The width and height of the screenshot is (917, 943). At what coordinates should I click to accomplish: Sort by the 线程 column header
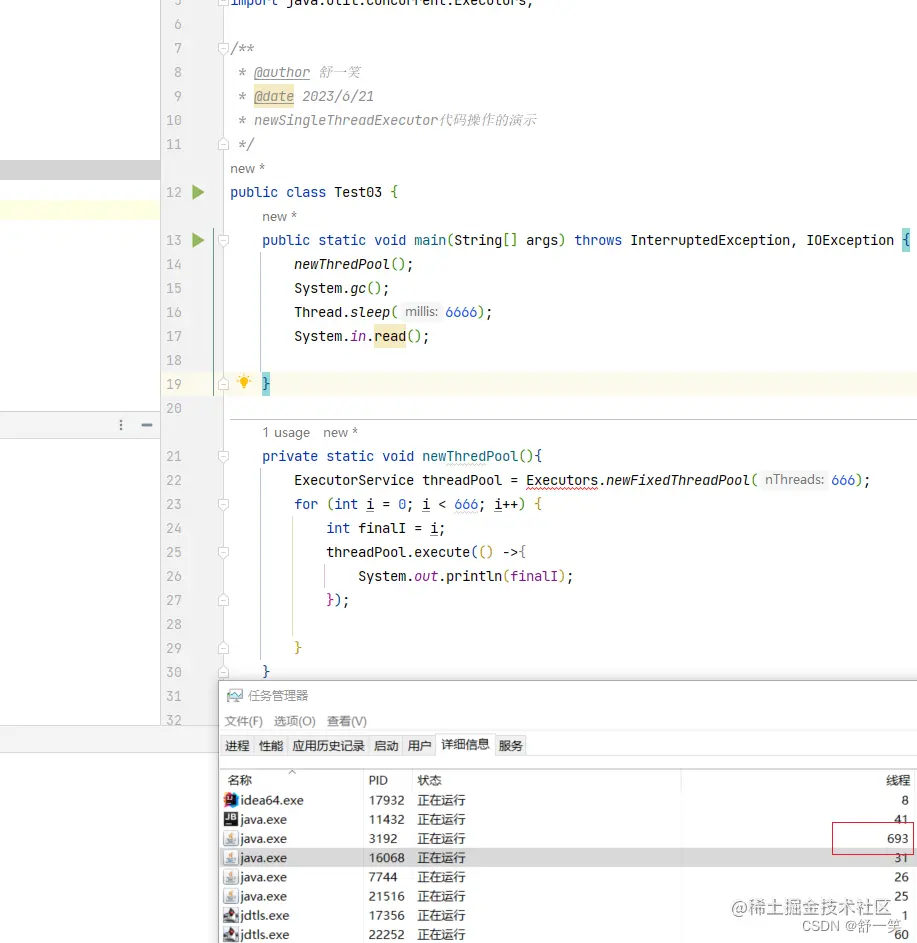tap(799, 780)
